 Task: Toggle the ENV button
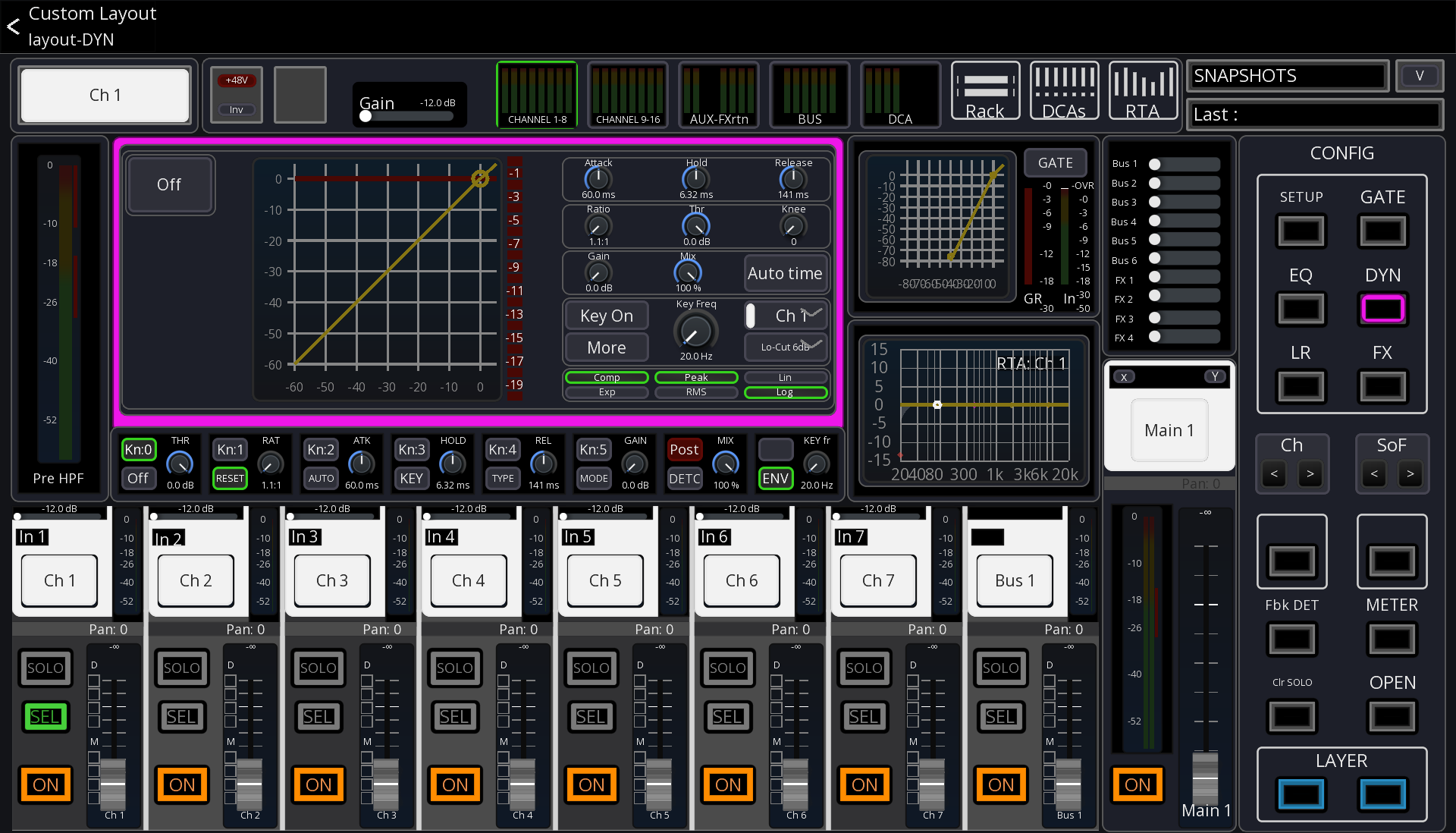(x=775, y=479)
